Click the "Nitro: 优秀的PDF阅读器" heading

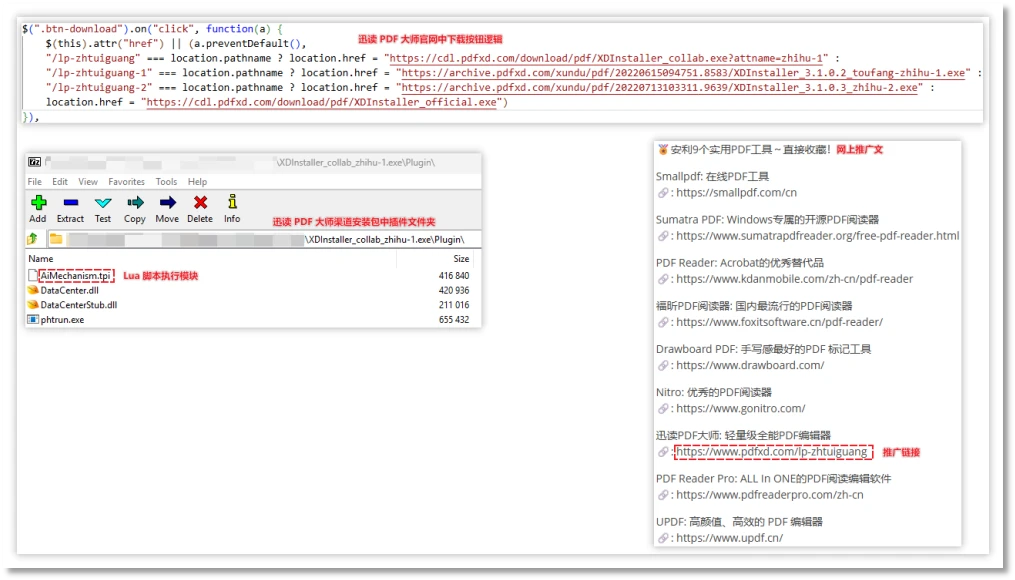coord(713,392)
